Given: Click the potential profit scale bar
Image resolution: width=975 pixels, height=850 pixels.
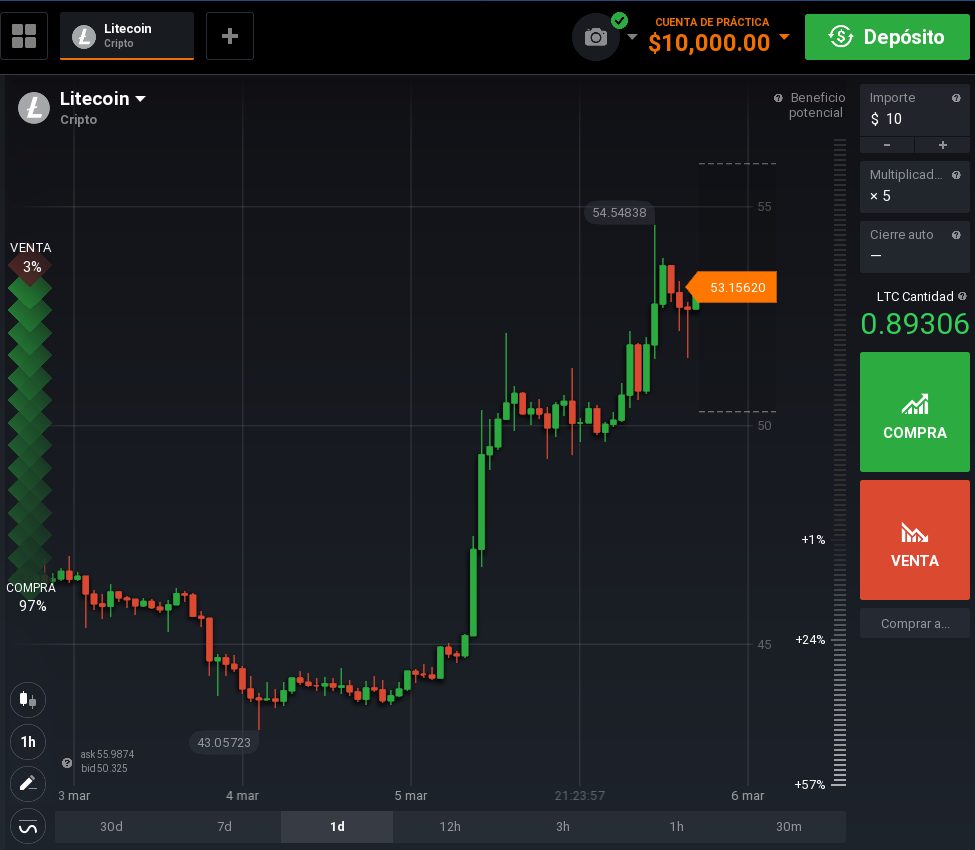Looking at the screenshot, I should coord(839,463).
